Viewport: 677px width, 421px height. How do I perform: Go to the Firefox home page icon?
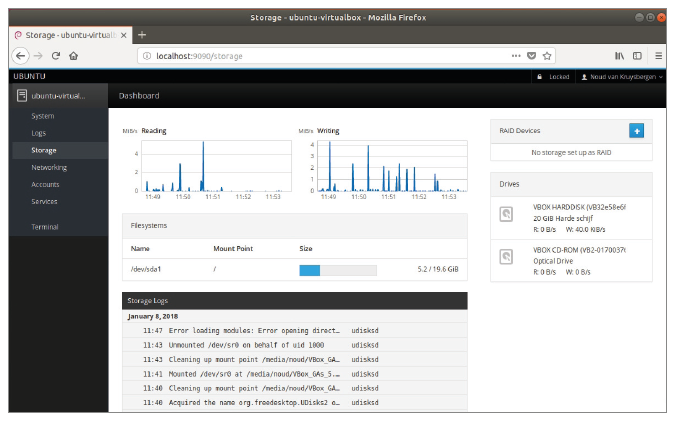[74, 56]
